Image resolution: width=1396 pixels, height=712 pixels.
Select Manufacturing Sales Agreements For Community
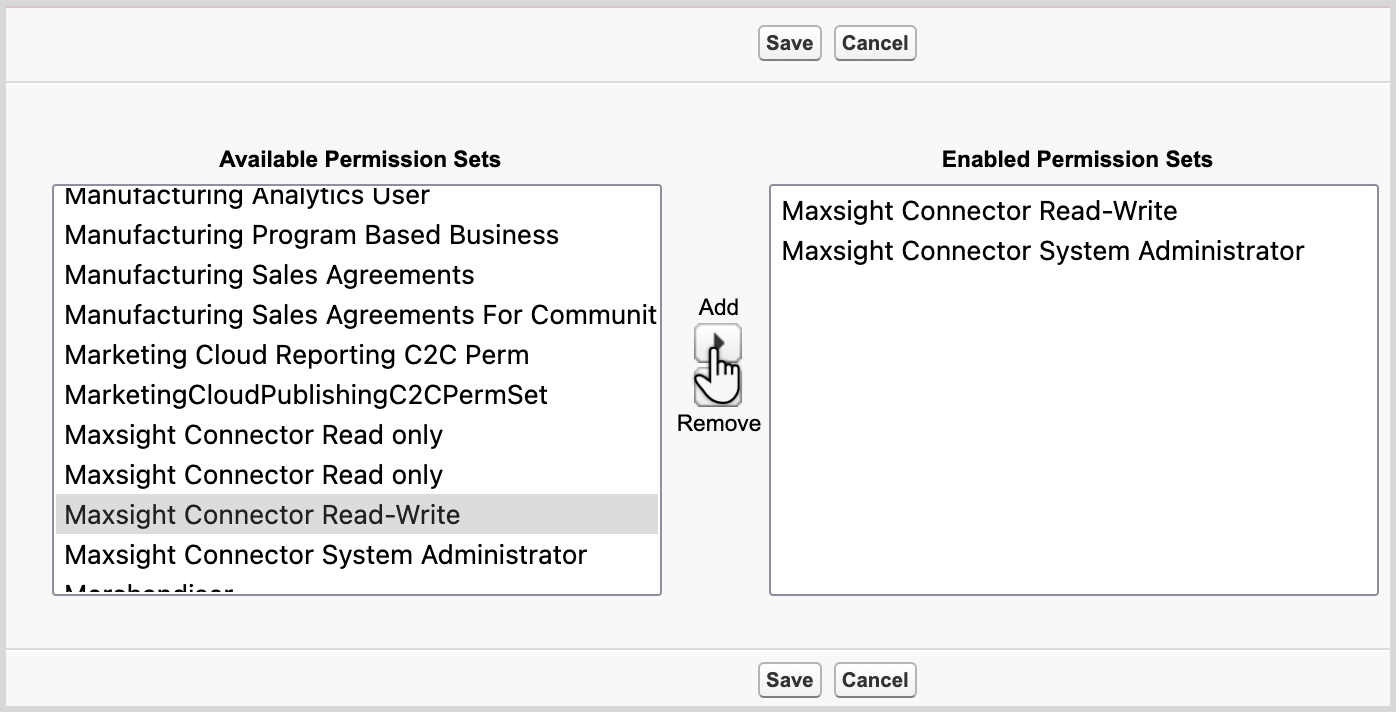click(360, 315)
